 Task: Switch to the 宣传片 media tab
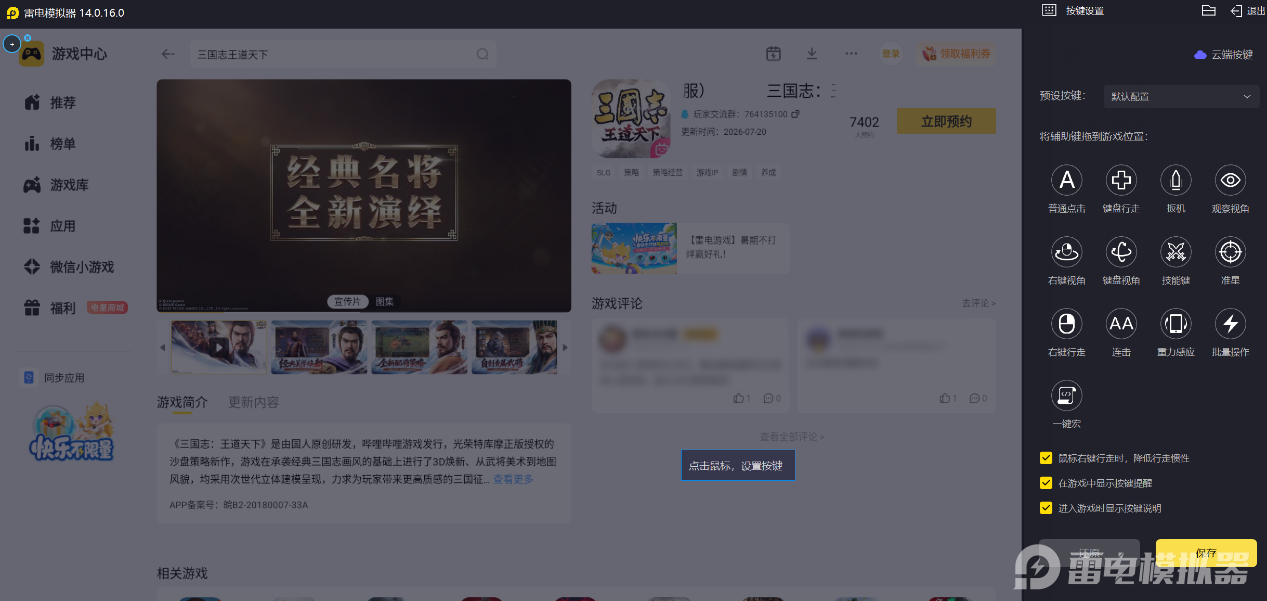tap(348, 301)
